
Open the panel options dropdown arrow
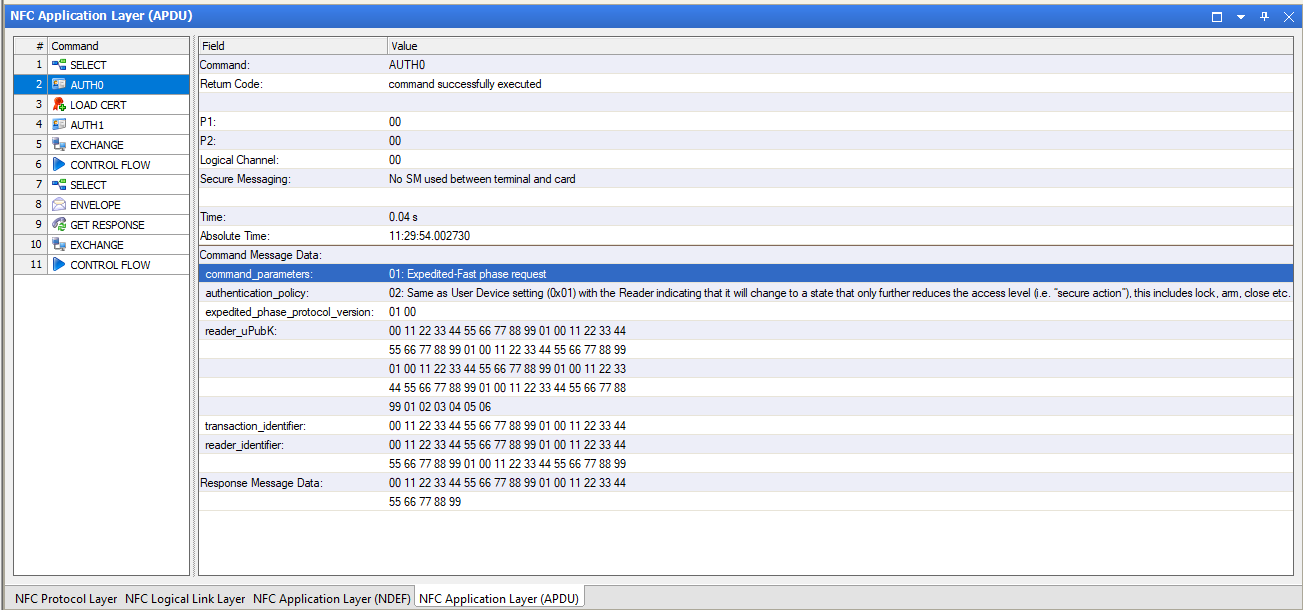pyautogui.click(x=1241, y=16)
